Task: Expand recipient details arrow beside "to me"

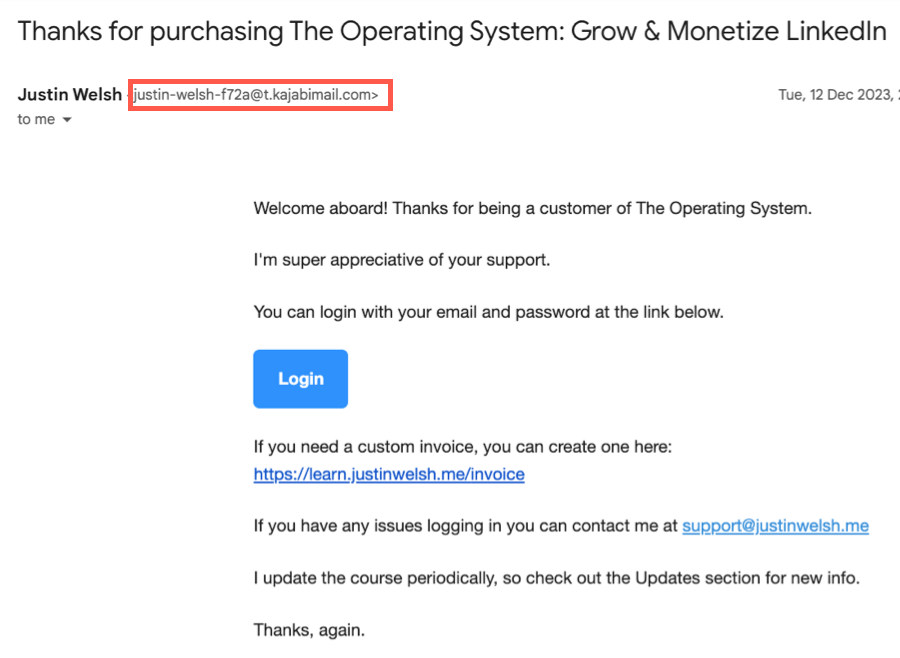Action: pyautogui.click(x=67, y=120)
